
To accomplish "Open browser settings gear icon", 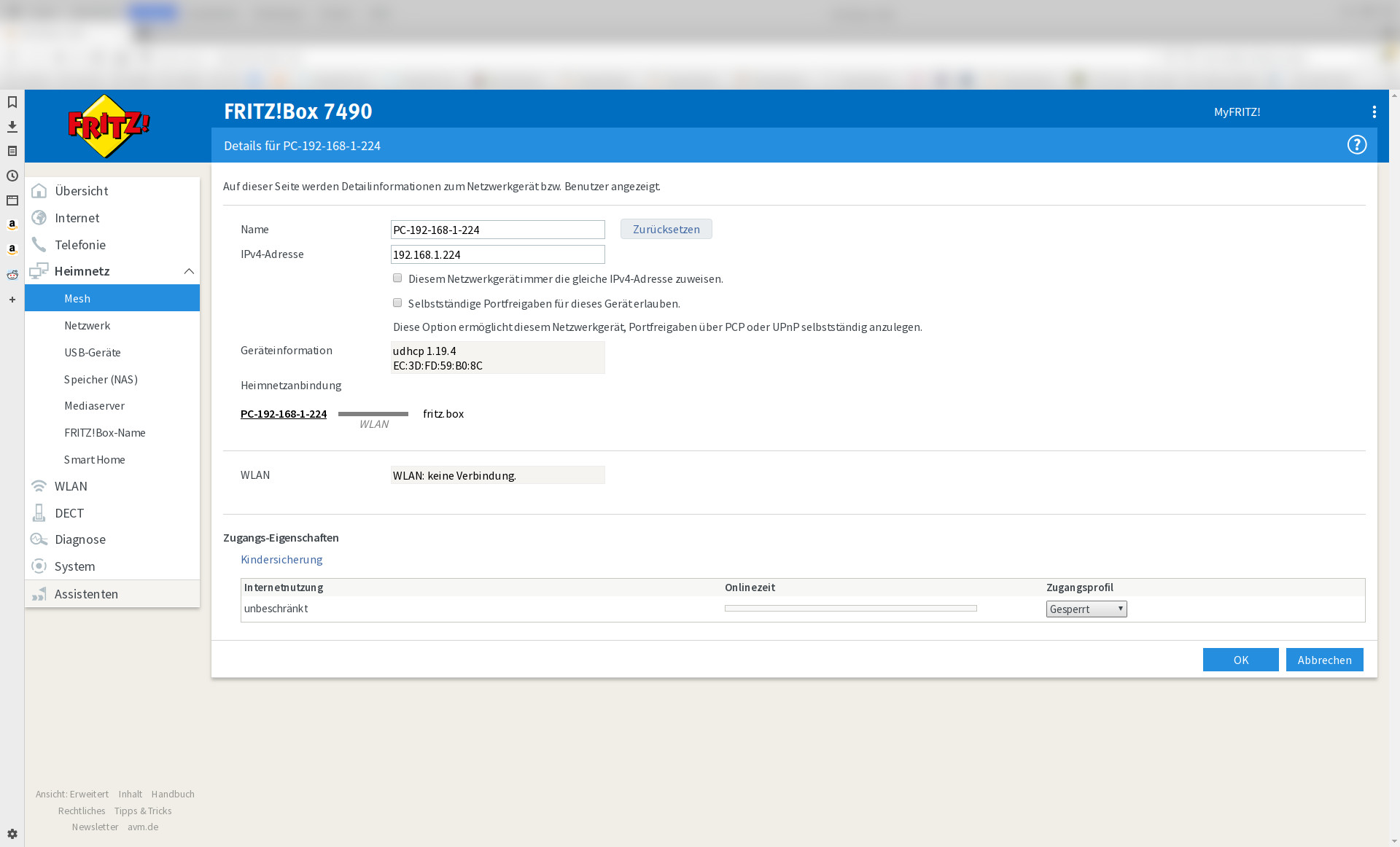I will [12, 834].
